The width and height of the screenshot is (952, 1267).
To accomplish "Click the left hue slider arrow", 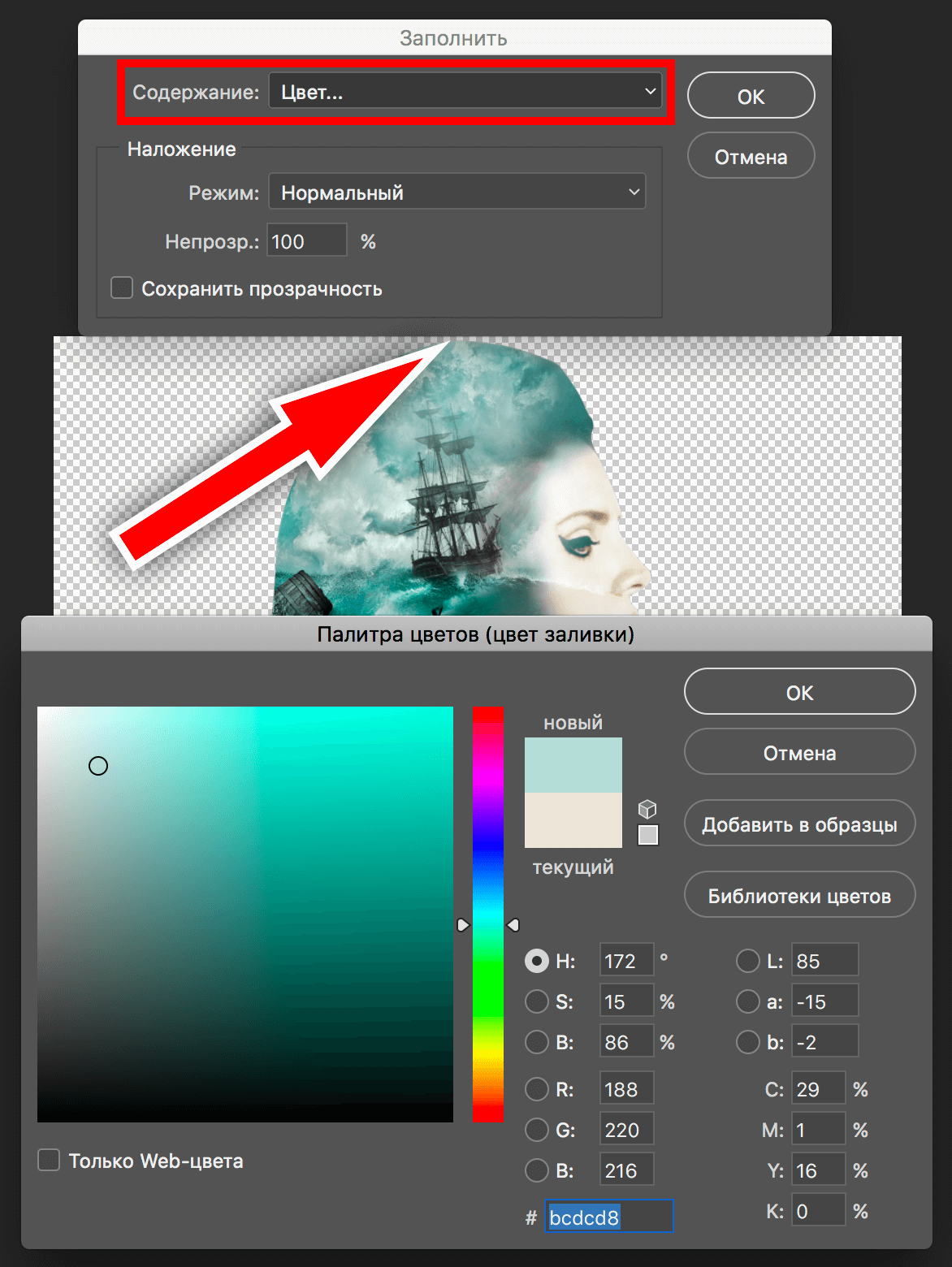I will 463,925.
